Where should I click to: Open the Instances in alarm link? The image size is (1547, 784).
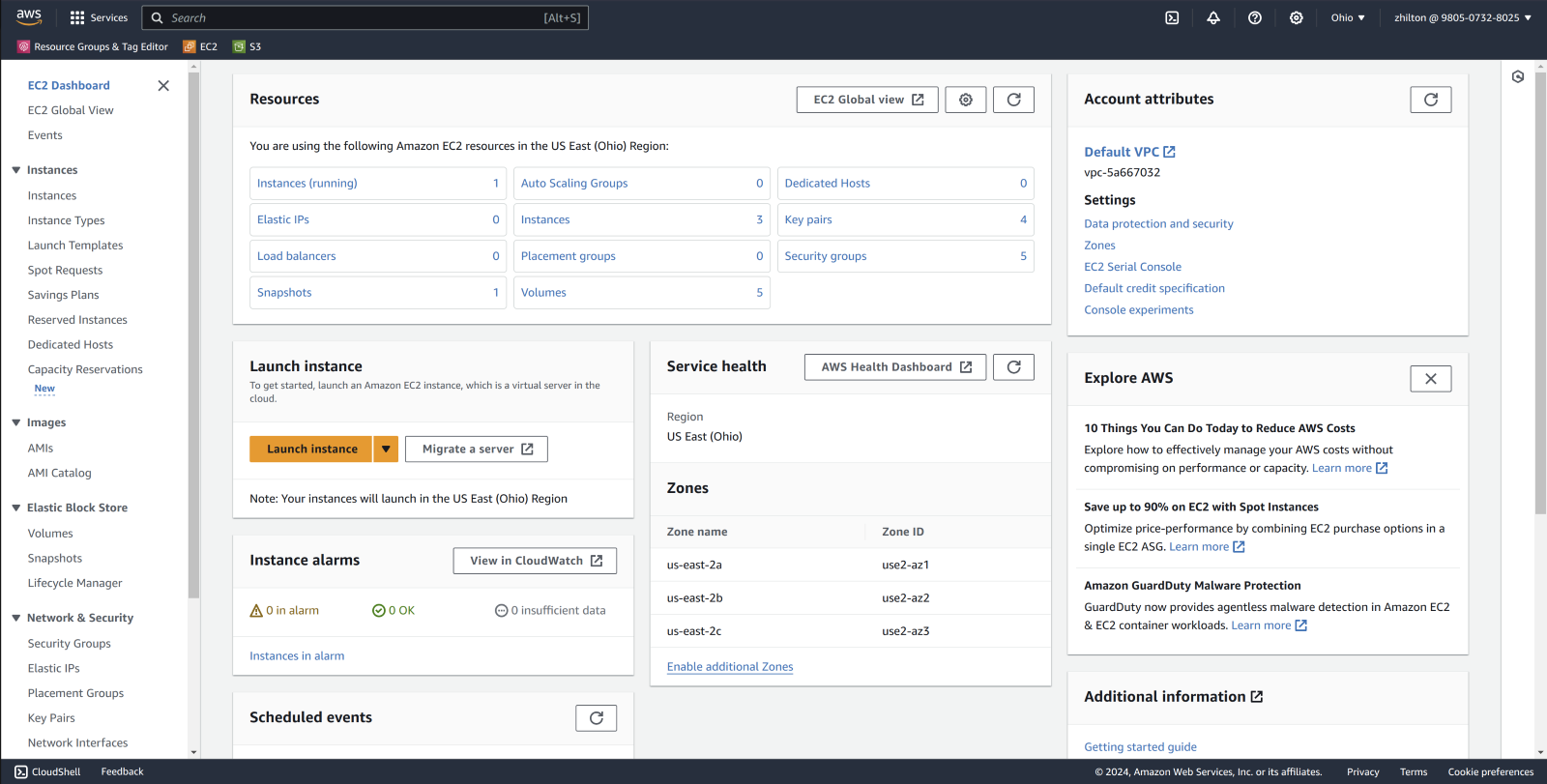297,655
